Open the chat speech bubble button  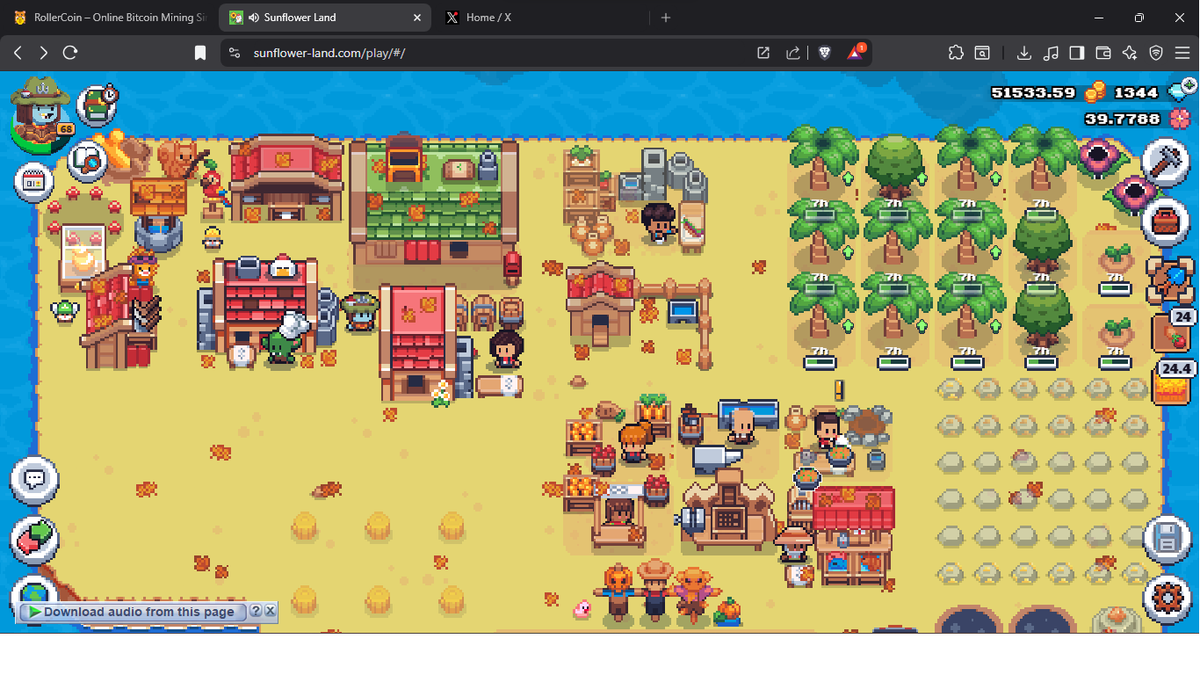coord(35,480)
